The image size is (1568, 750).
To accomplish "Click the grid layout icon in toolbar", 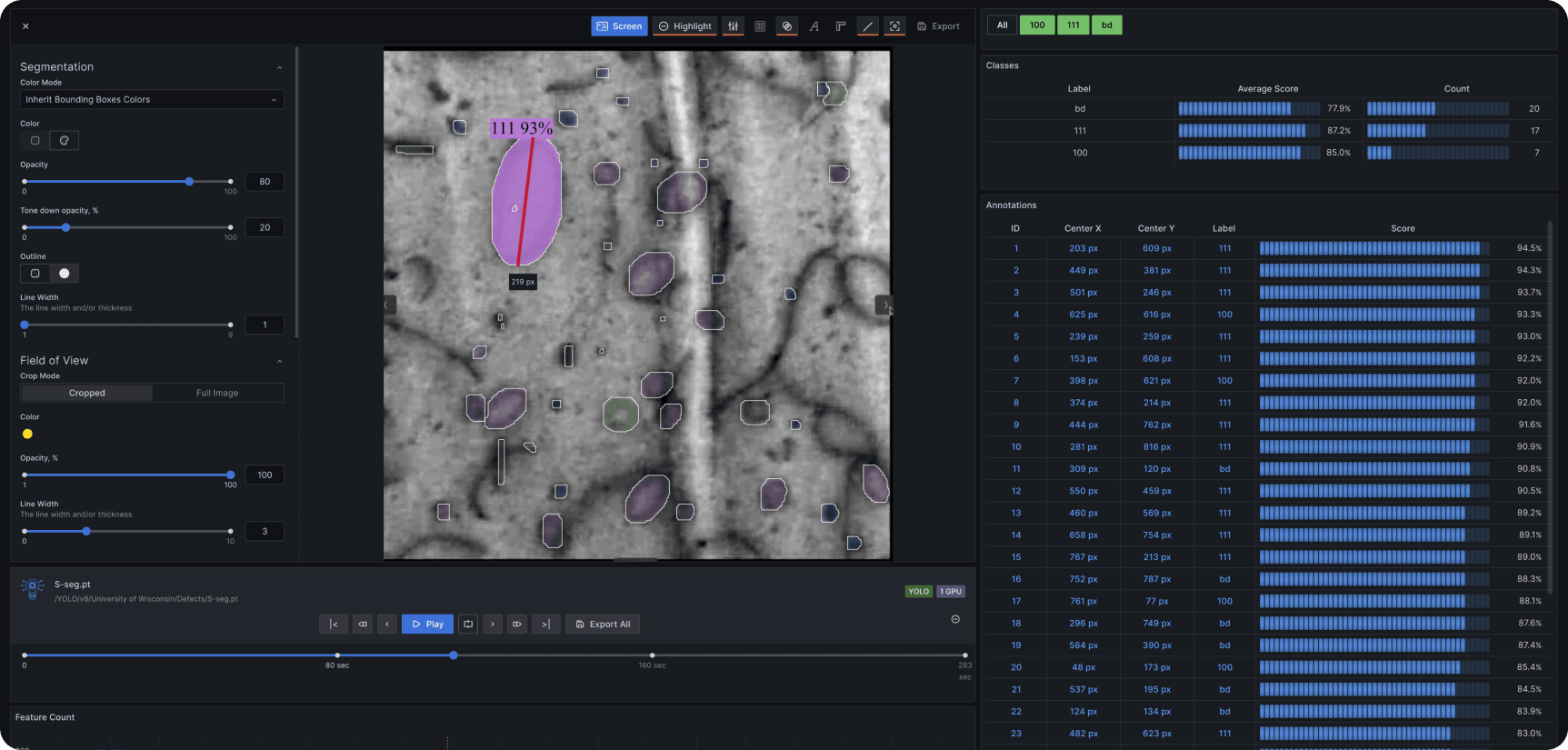I will coord(760,26).
